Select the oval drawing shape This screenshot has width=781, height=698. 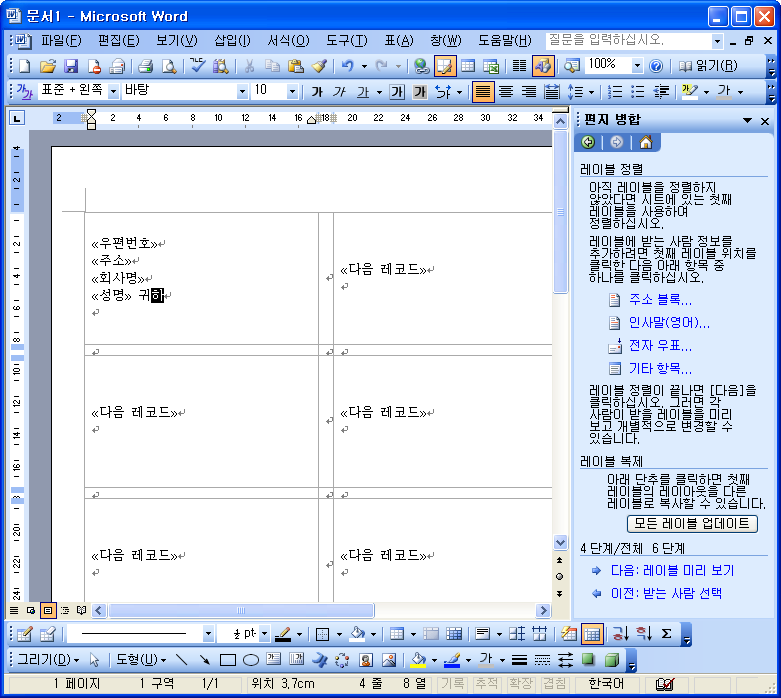251,660
